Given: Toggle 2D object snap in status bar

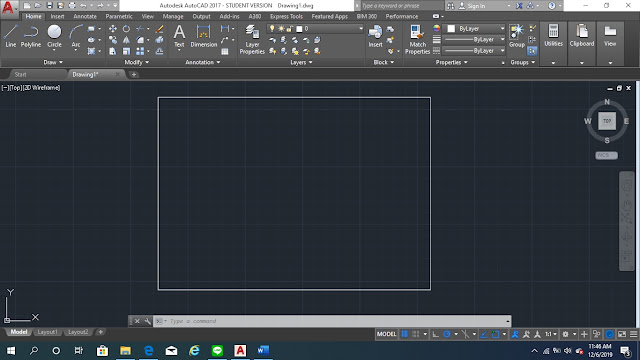Looking at the screenshot, I should [x=496, y=334].
